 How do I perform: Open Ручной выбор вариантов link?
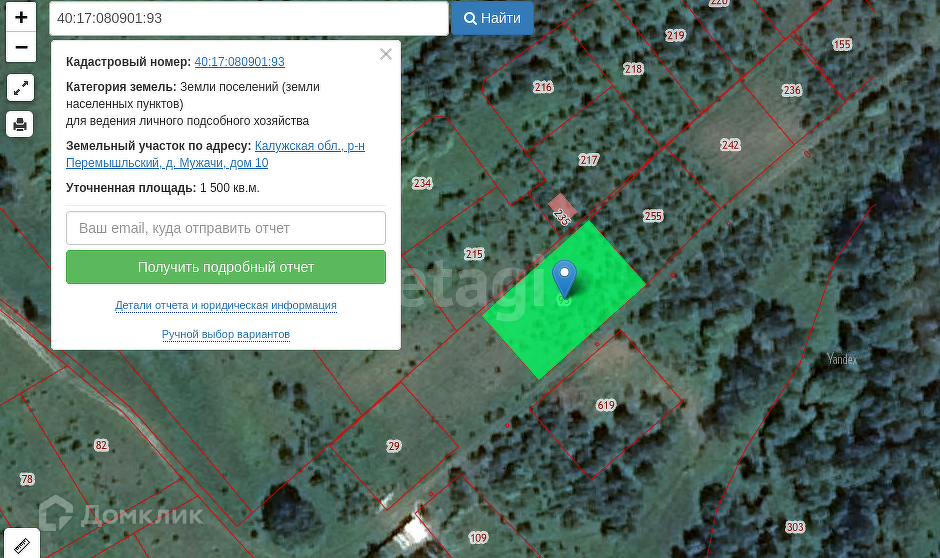226,334
